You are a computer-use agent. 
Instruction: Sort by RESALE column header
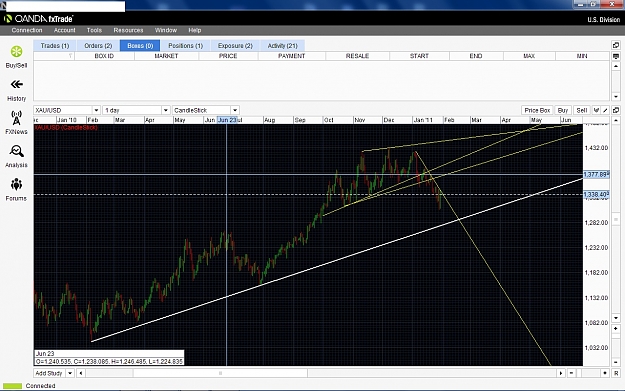tap(357, 56)
